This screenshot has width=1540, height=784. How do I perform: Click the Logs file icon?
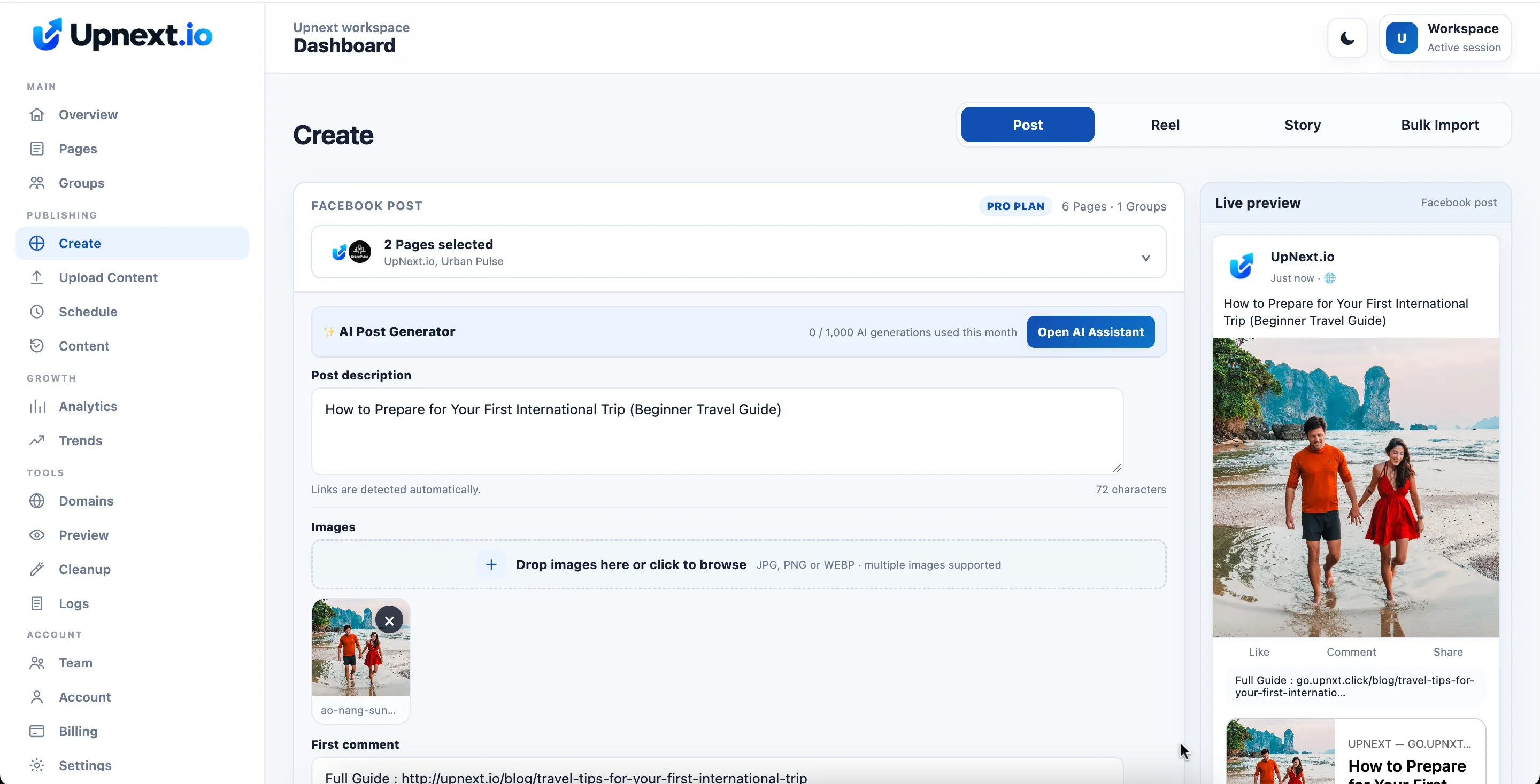[37, 603]
